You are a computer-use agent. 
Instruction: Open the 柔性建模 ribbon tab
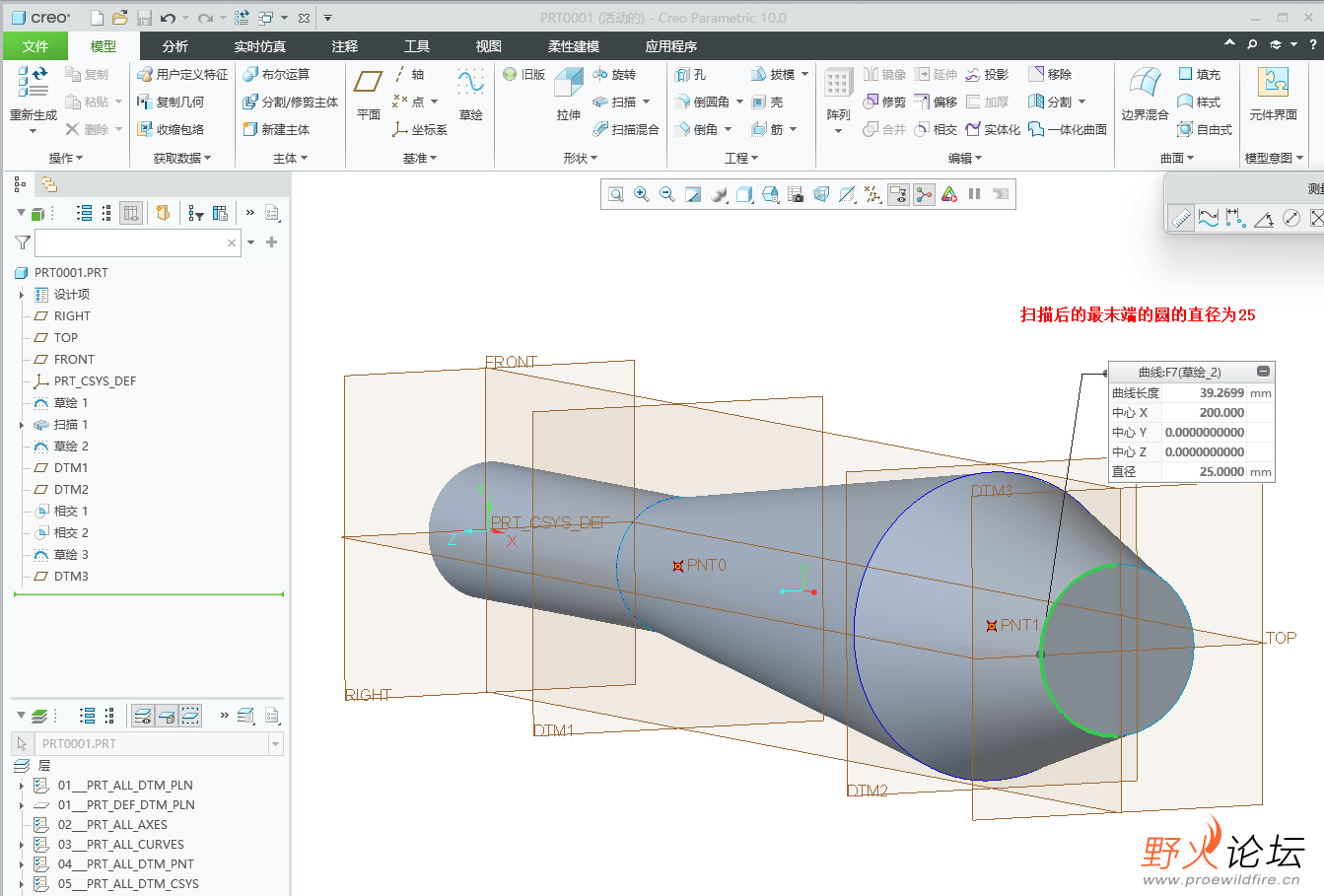[x=574, y=46]
